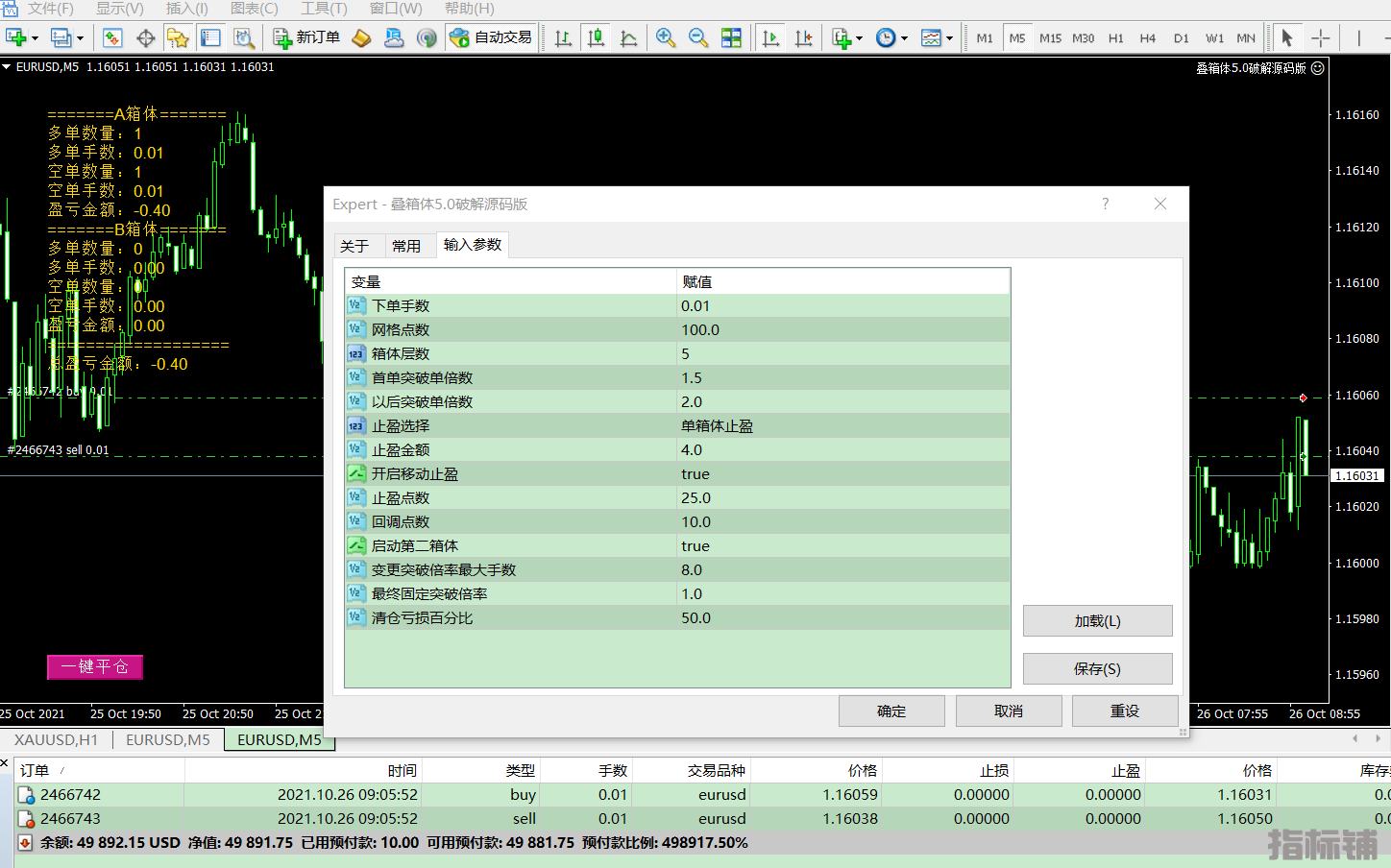Viewport: 1391px width, 868px height.
Task: Select the 止盈金额 value field 4.0
Action: coord(843,450)
